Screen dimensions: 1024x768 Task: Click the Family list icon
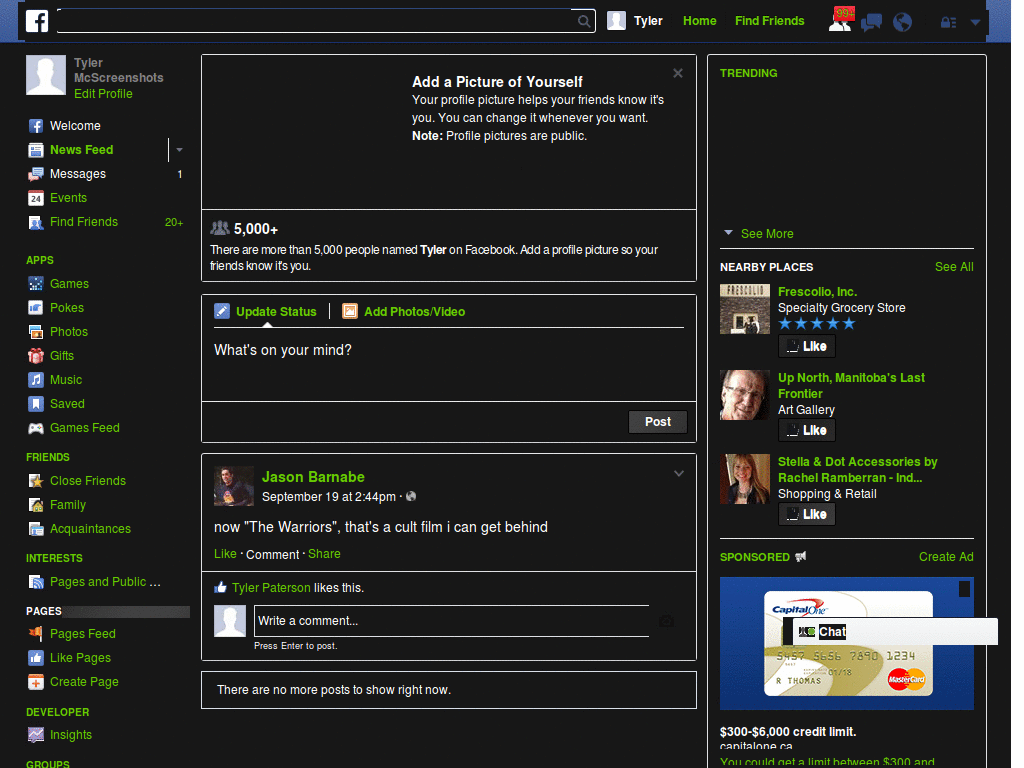[36, 505]
